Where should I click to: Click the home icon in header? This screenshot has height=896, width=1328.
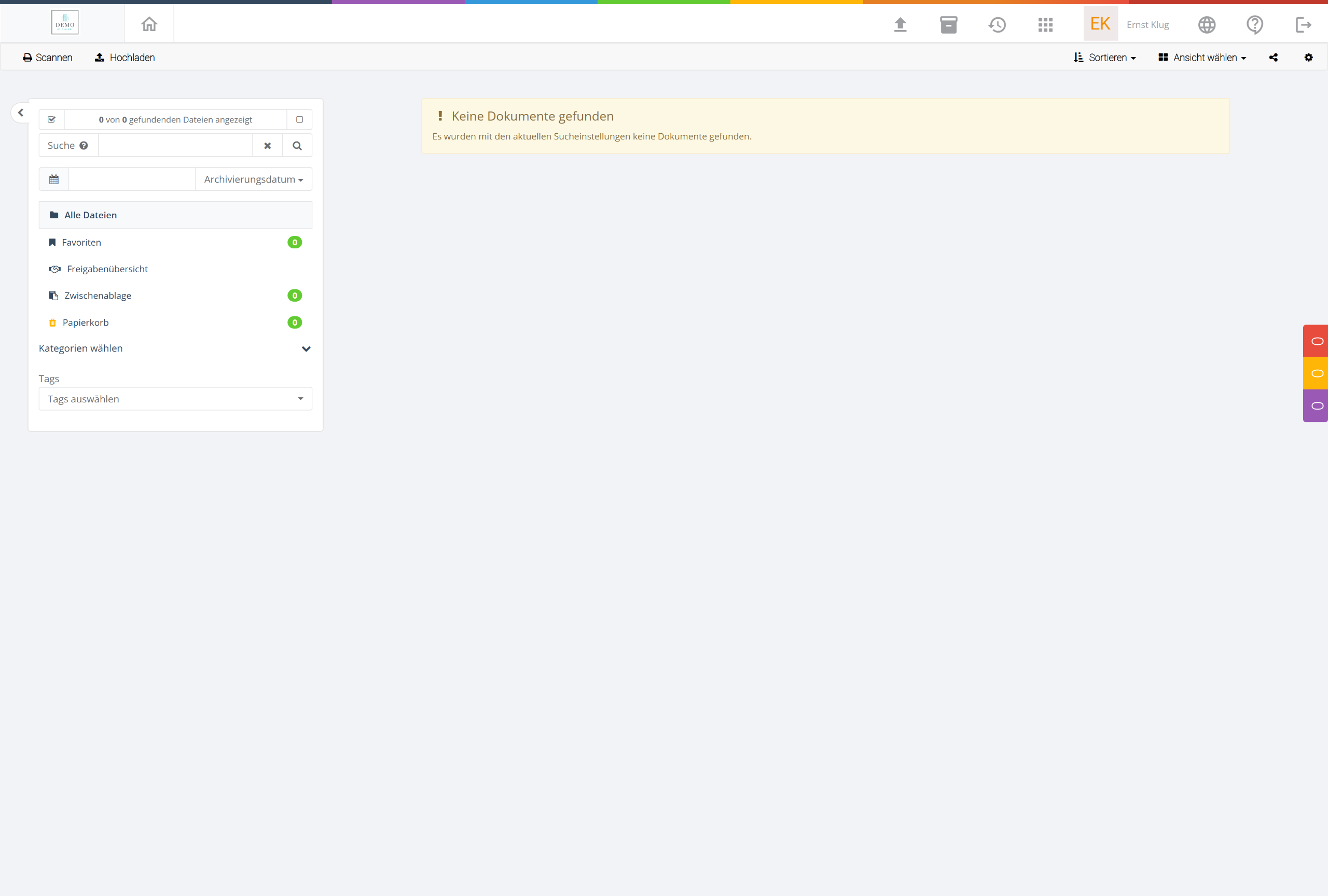point(149,24)
